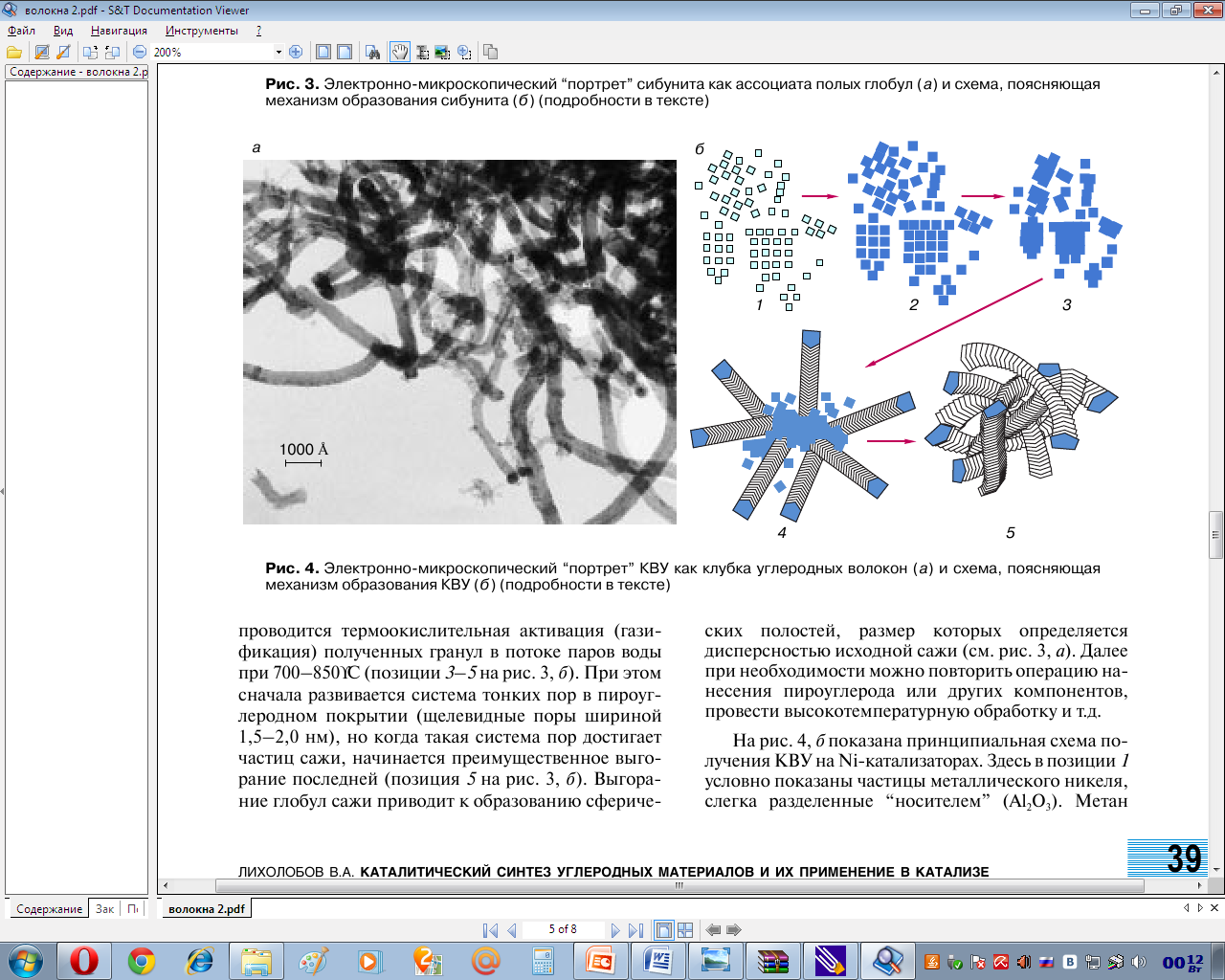Click the vertical scrollbar down arrow

click(x=1216, y=869)
